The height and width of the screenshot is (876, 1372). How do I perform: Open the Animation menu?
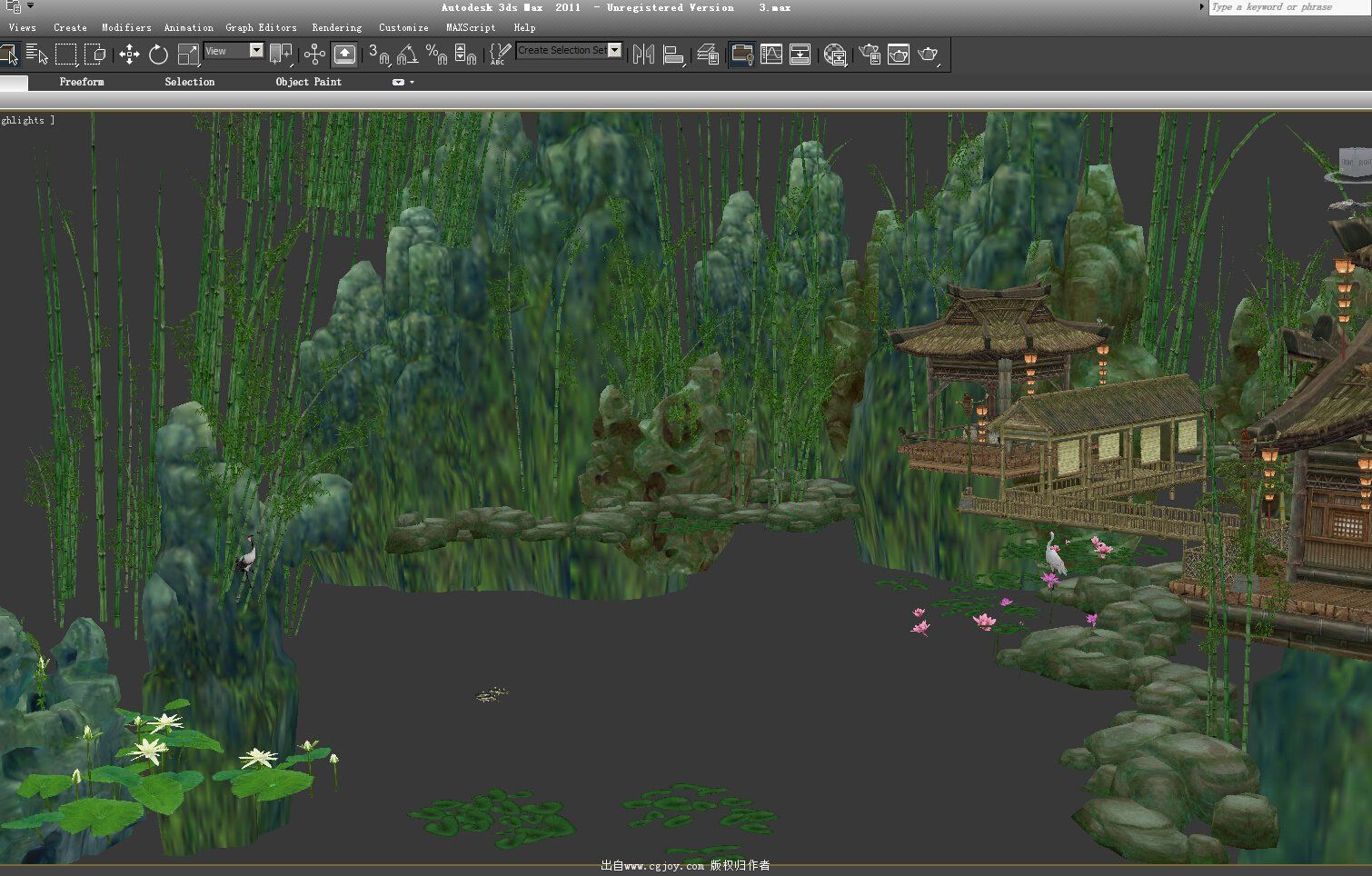click(188, 28)
